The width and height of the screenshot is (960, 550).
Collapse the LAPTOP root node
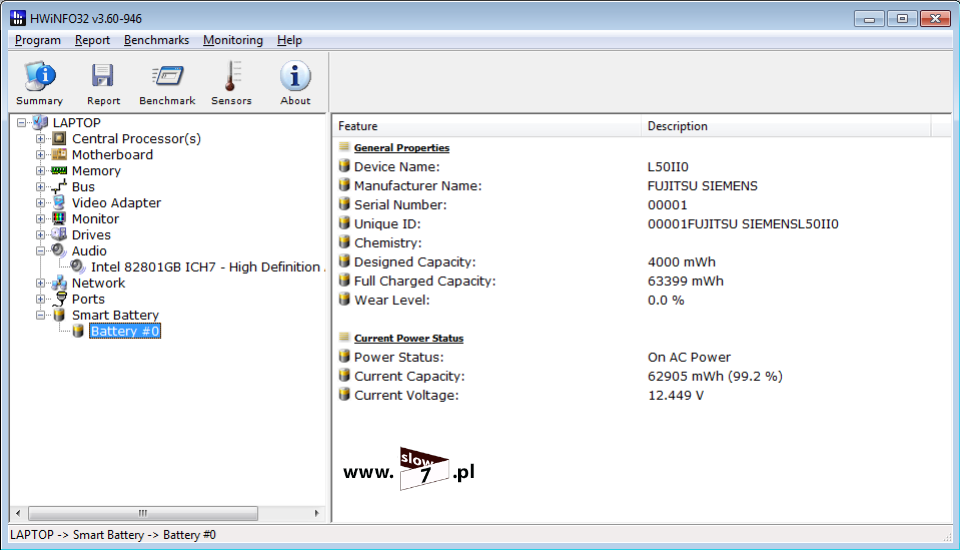point(21,122)
